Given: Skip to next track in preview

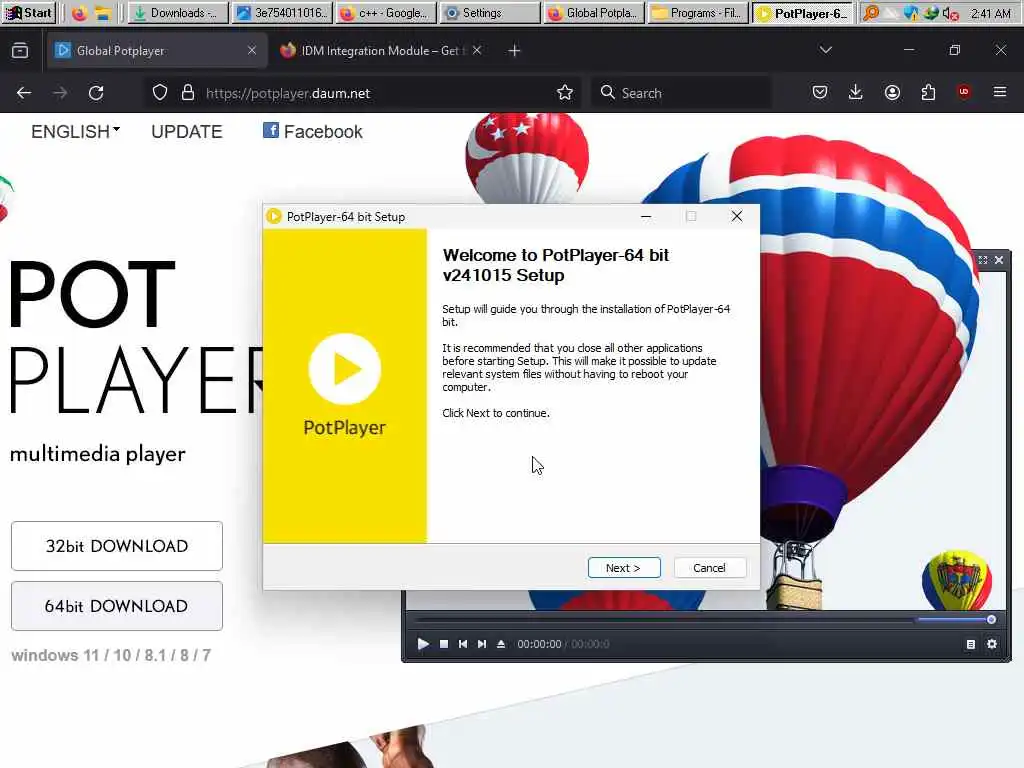Looking at the screenshot, I should [x=482, y=644].
